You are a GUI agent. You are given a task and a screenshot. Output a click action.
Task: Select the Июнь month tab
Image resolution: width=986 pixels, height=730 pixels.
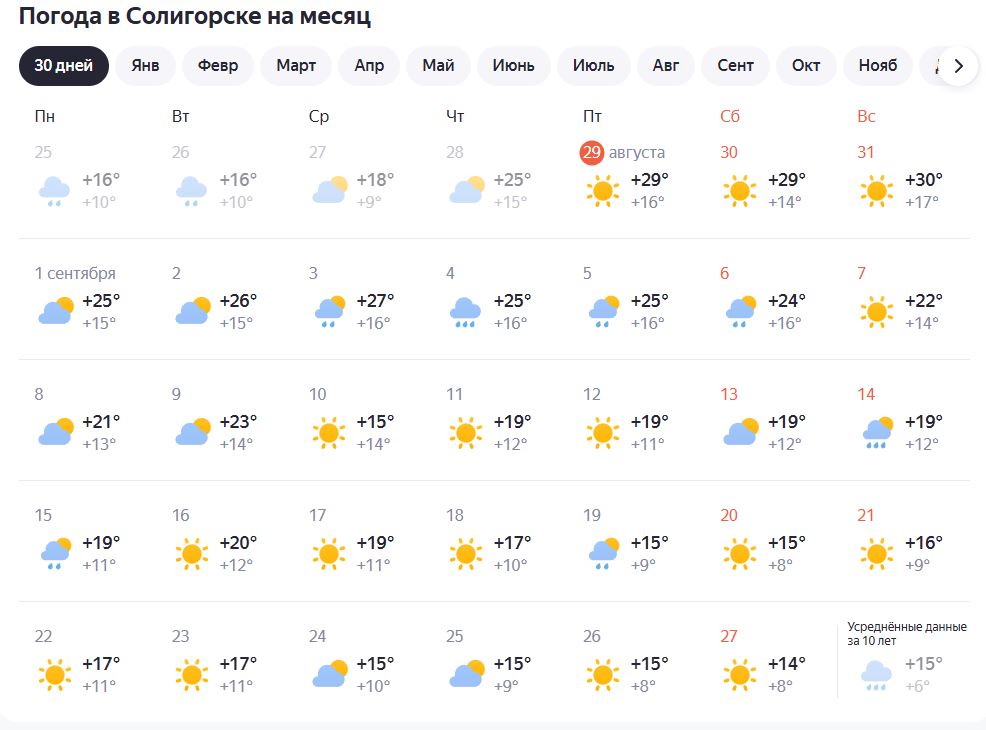[513, 66]
